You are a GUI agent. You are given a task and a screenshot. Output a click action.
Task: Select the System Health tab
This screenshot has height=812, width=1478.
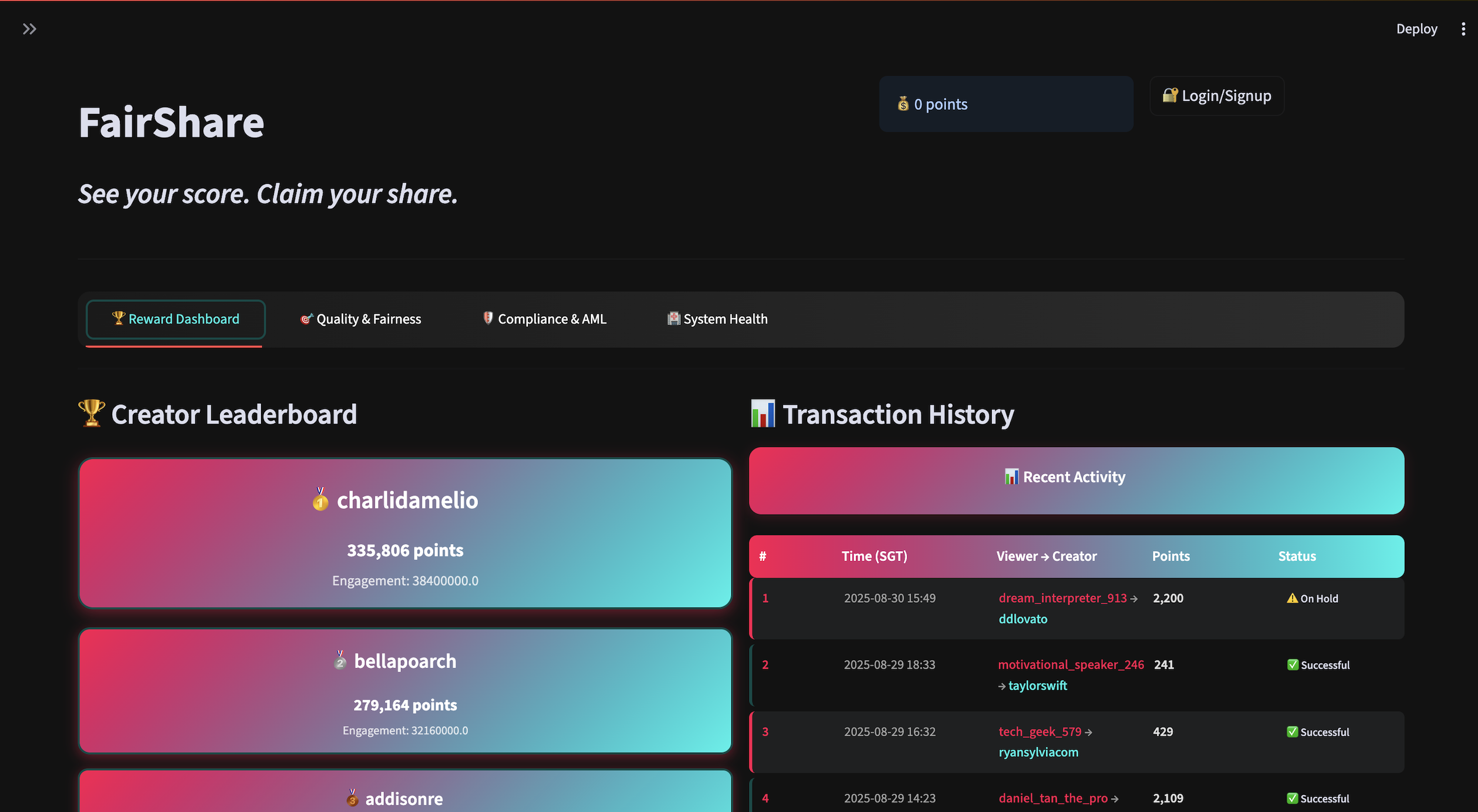tap(717, 319)
